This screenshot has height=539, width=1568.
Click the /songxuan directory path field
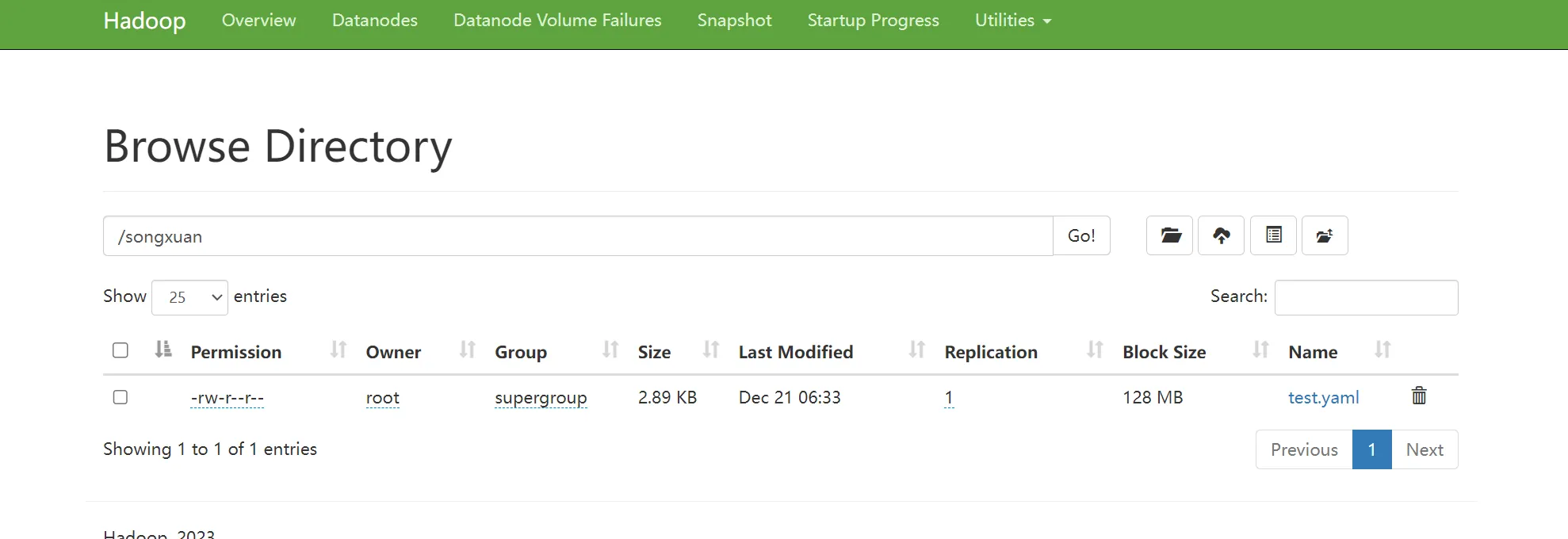577,236
